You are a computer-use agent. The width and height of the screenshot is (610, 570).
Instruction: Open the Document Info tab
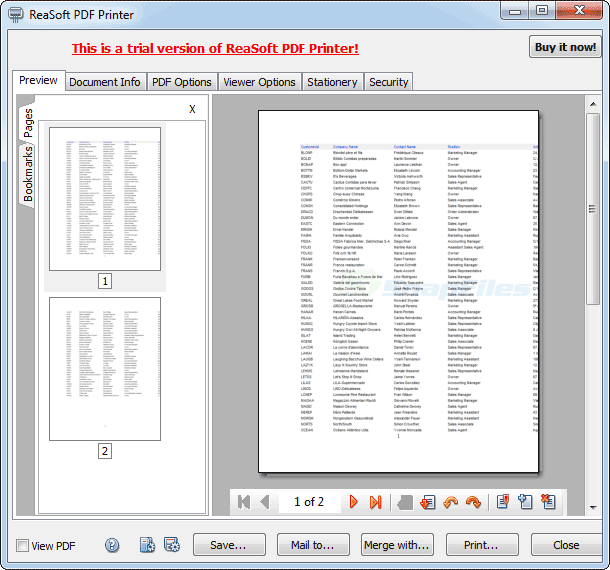(105, 82)
